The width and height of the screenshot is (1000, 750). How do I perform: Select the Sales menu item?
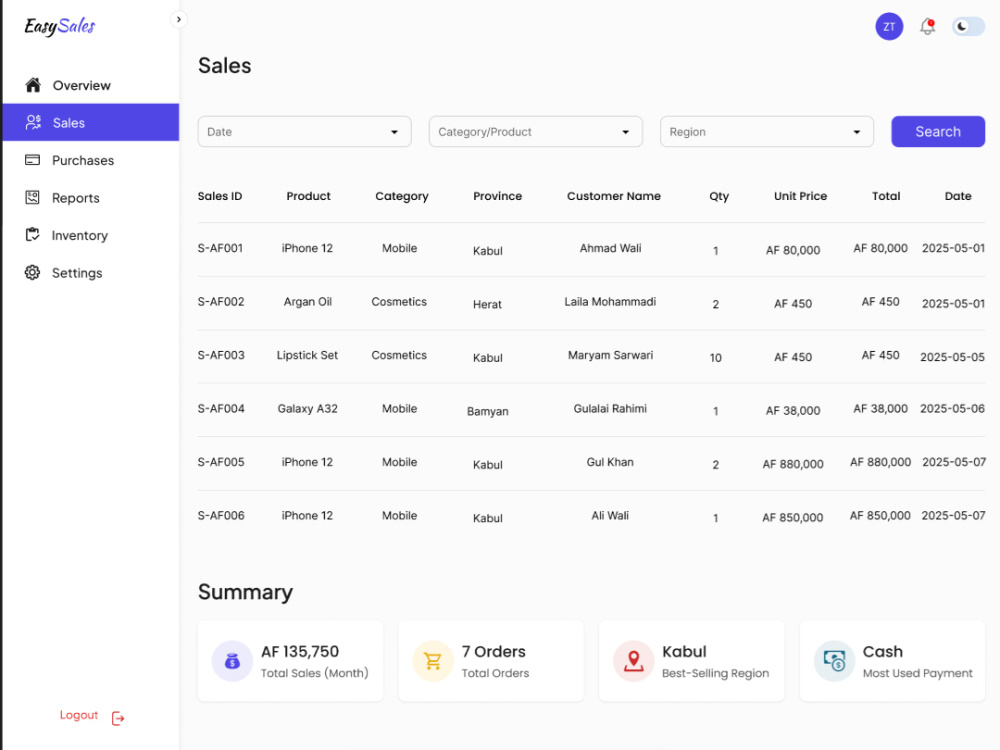(91, 122)
